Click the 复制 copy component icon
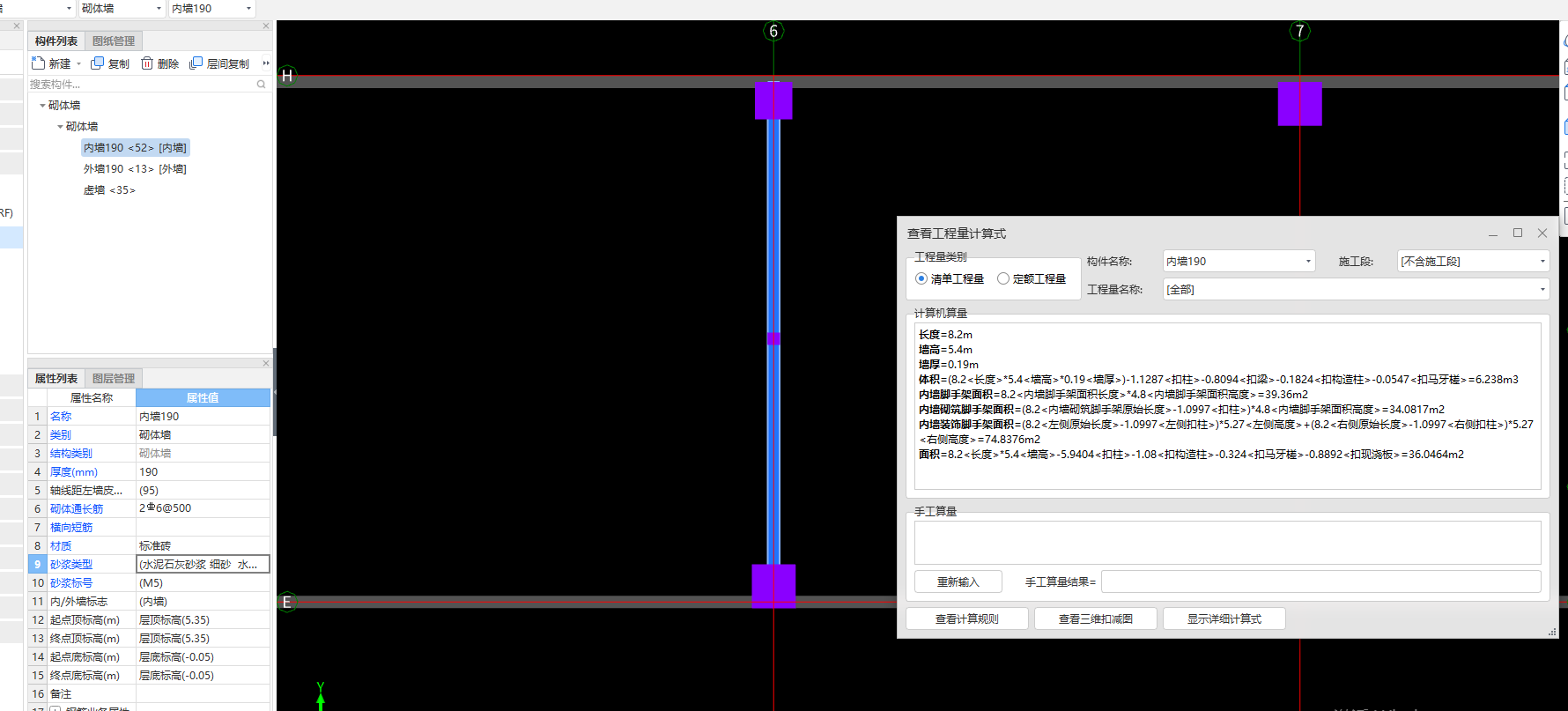This screenshot has width=1568, height=711. click(97, 63)
